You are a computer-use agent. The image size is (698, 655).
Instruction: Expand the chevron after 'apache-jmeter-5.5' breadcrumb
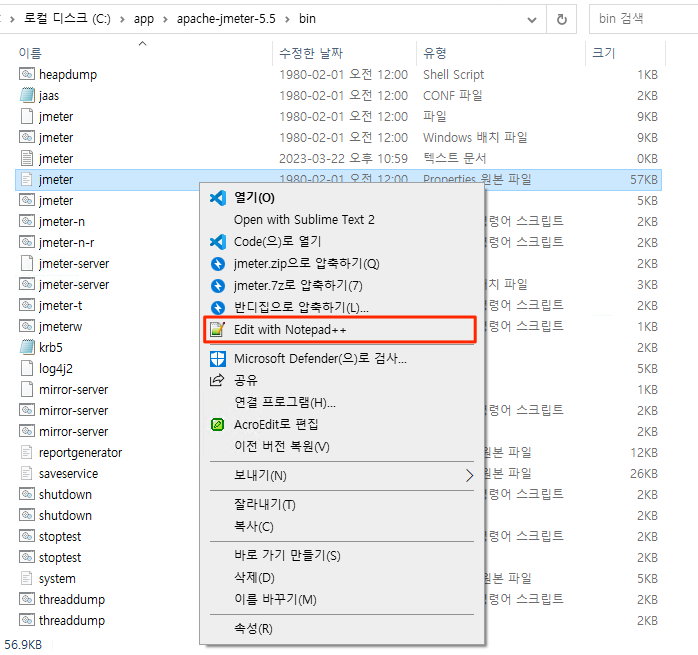[x=287, y=20]
